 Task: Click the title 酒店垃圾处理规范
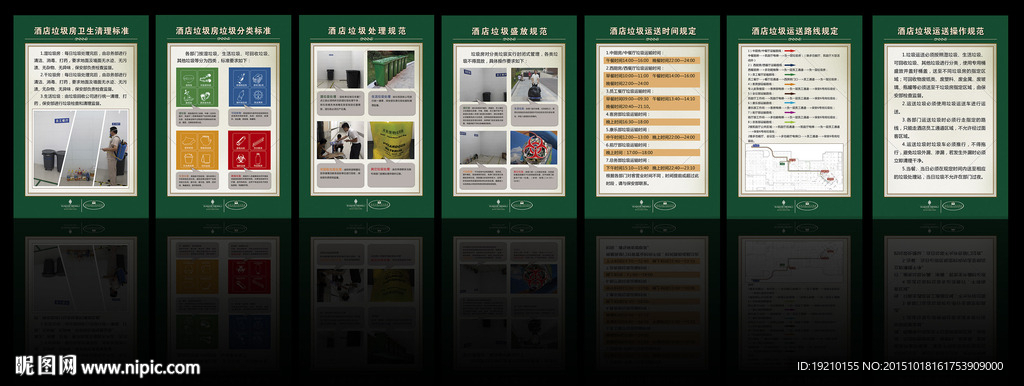(x=367, y=31)
